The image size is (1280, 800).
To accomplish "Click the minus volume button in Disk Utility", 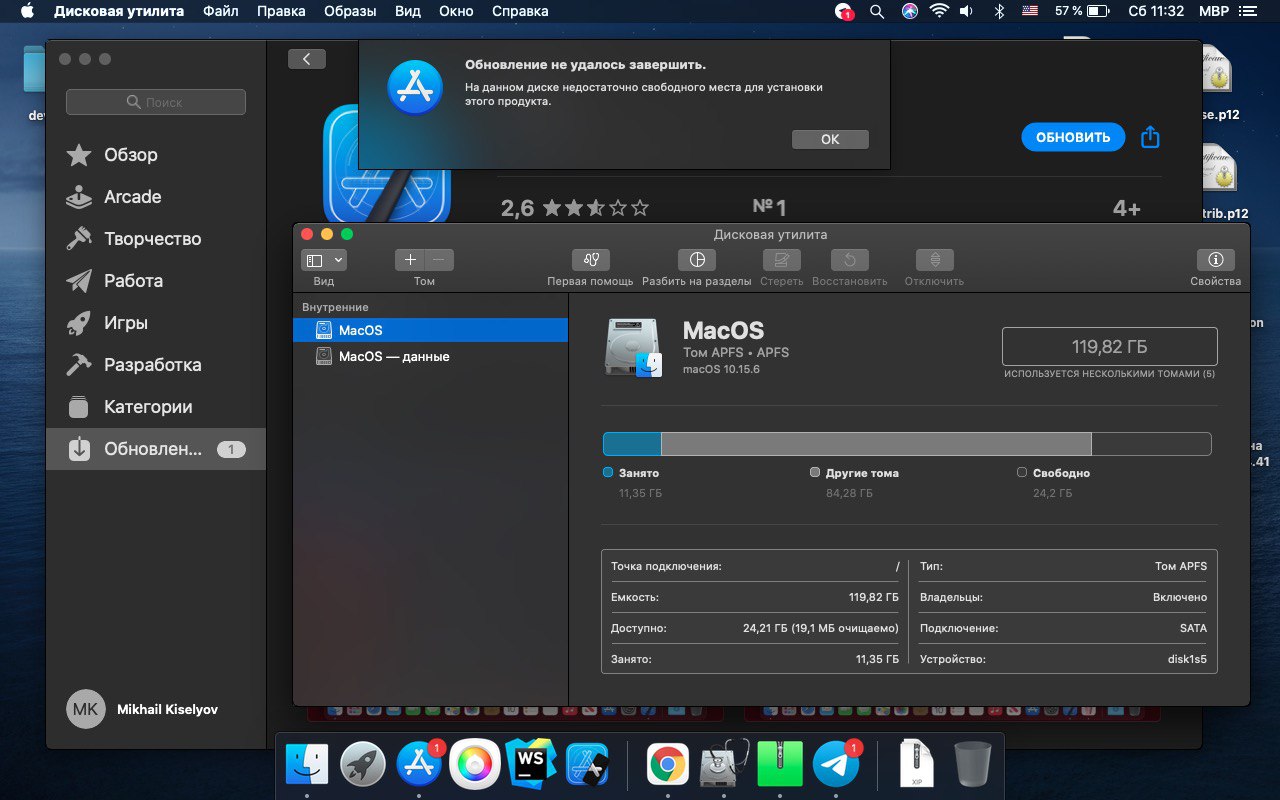I will point(439,260).
